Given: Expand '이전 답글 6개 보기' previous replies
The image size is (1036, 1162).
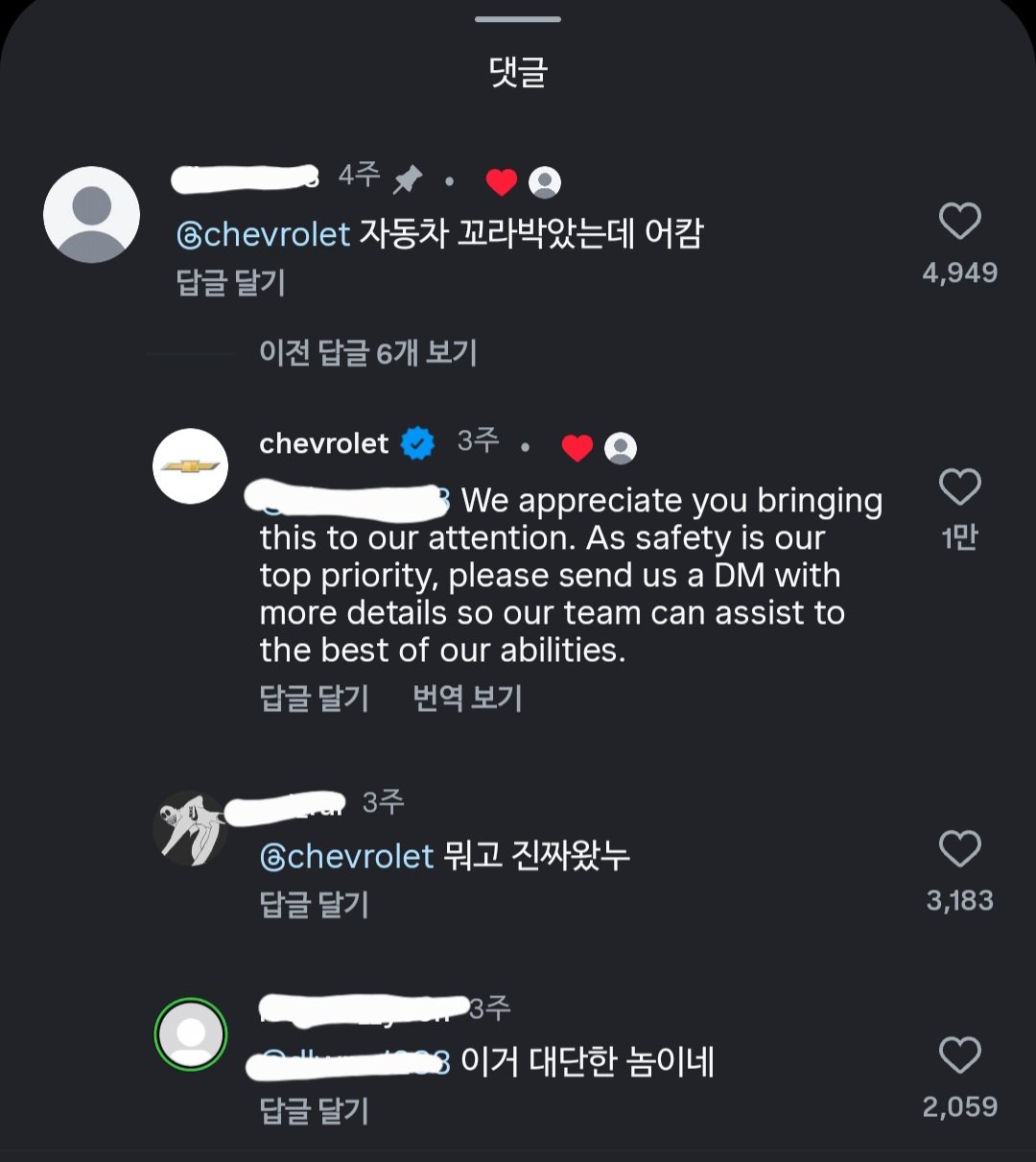Looking at the screenshot, I should [x=367, y=353].
